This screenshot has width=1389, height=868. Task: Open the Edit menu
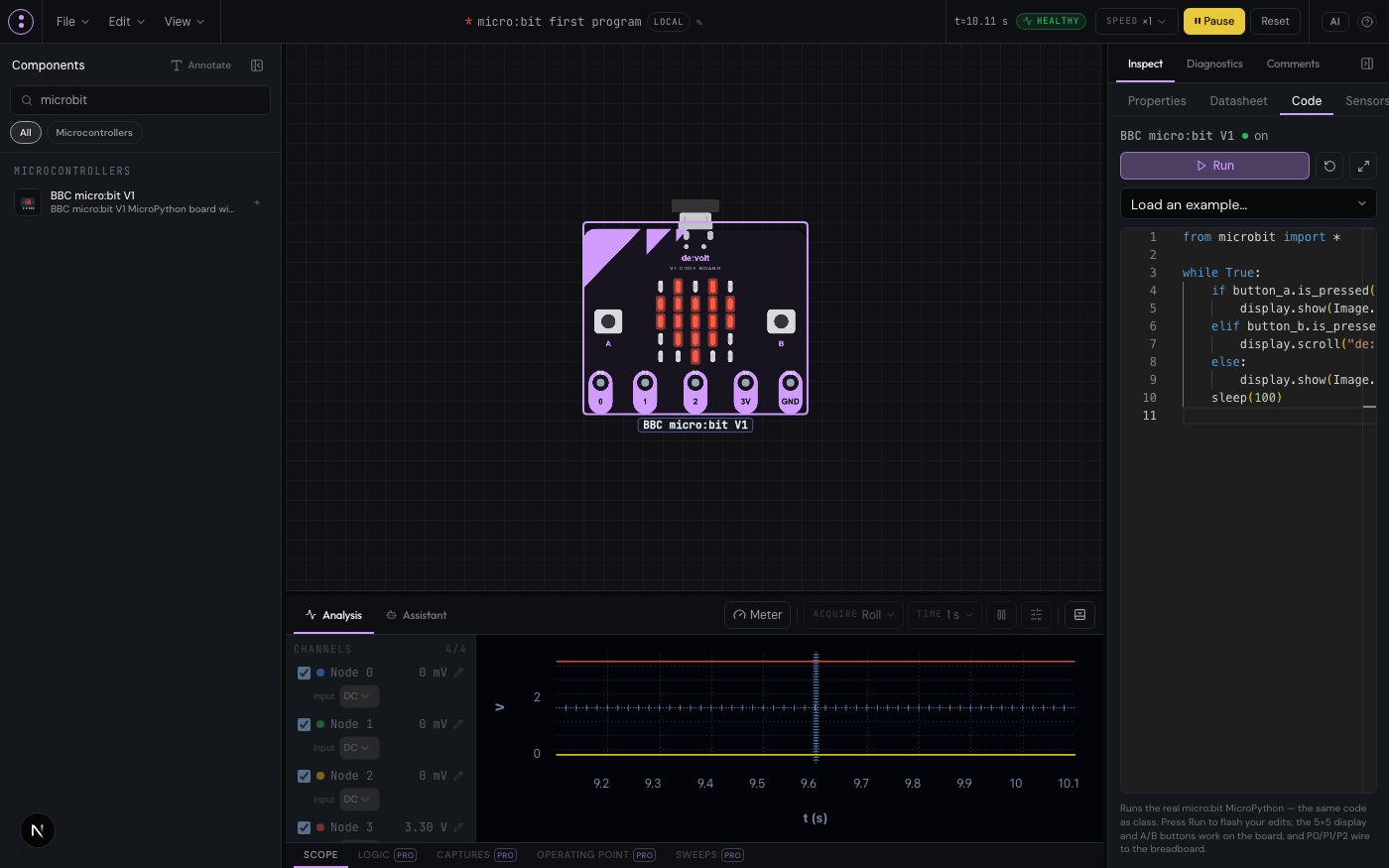point(126,22)
